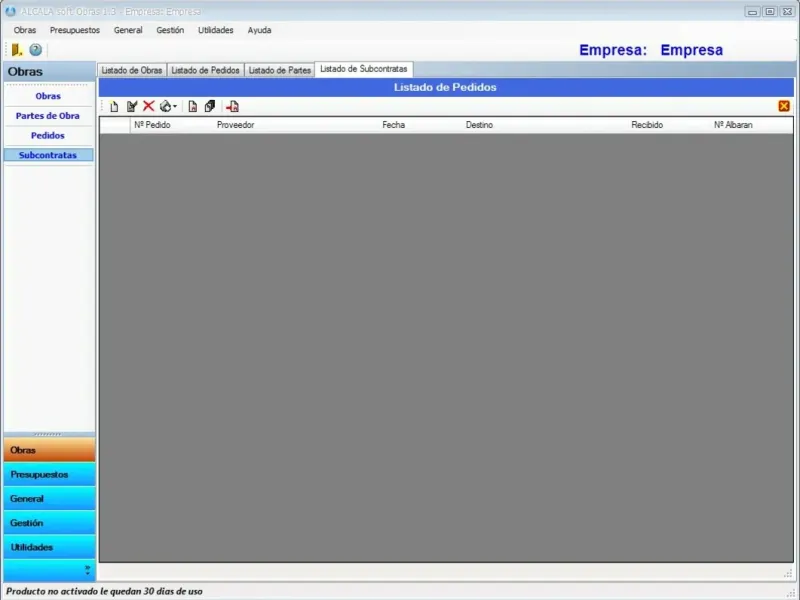Click the 'Obras' sidebar panel header
This screenshot has width=800, height=600.
(x=49, y=71)
